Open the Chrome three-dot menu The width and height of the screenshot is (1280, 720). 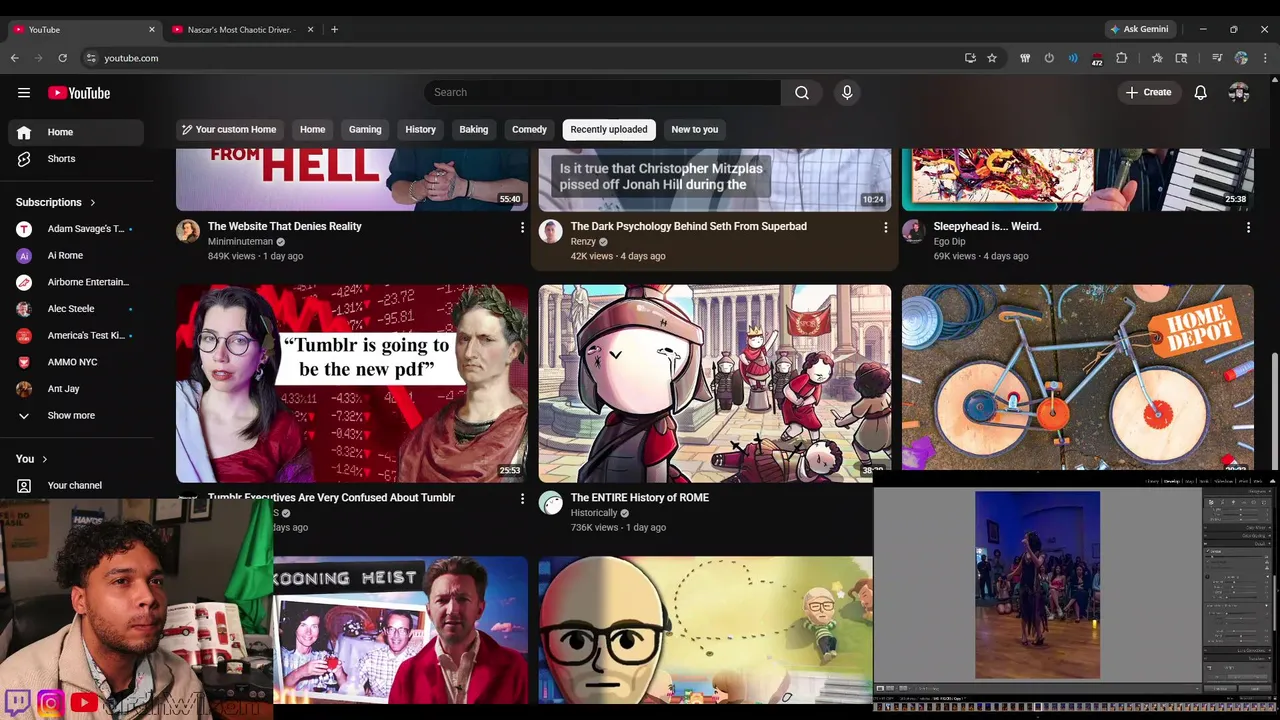[x=1265, y=58]
